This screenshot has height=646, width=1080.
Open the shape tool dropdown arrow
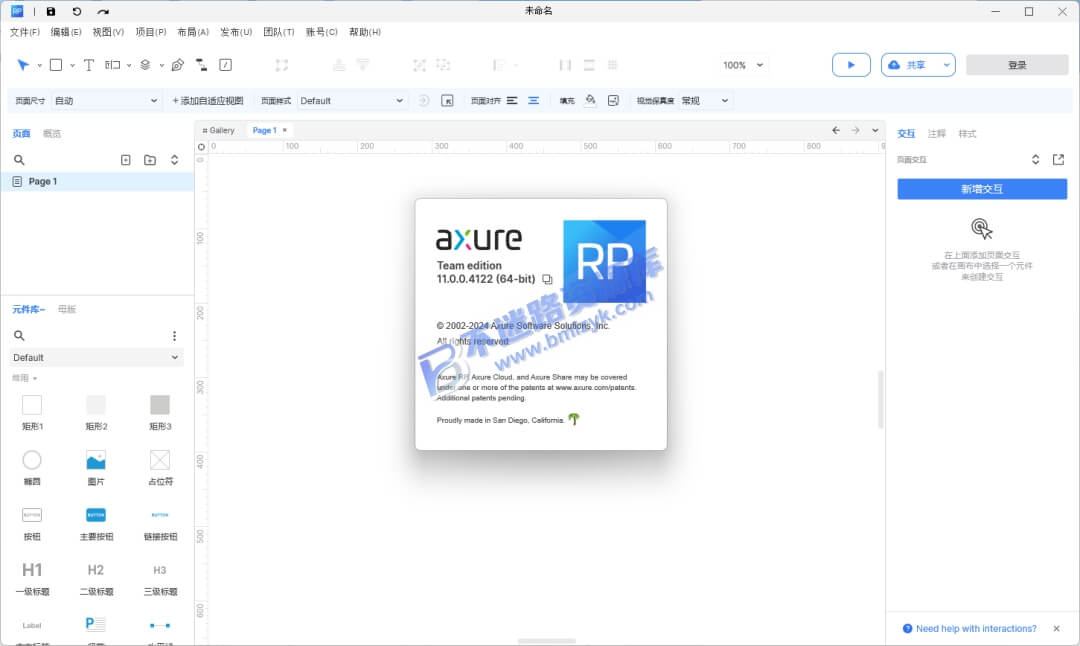(x=72, y=65)
